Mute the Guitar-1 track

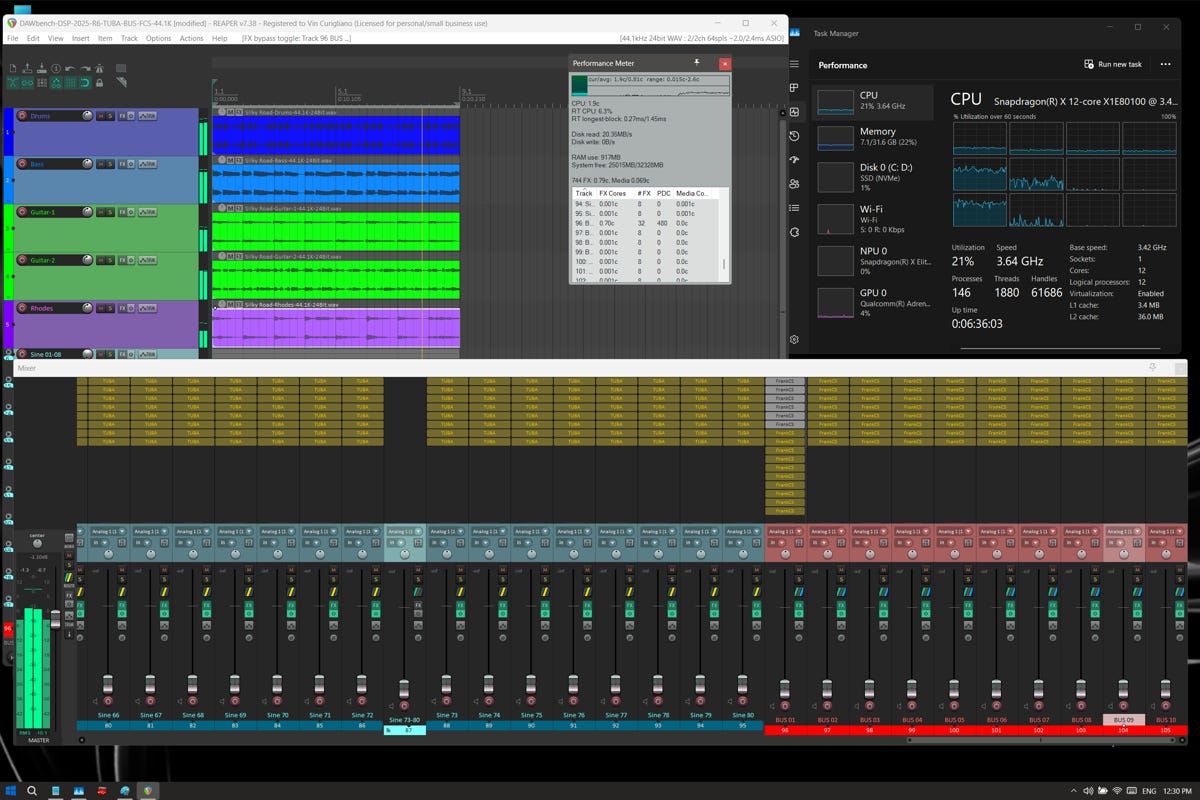pos(100,212)
